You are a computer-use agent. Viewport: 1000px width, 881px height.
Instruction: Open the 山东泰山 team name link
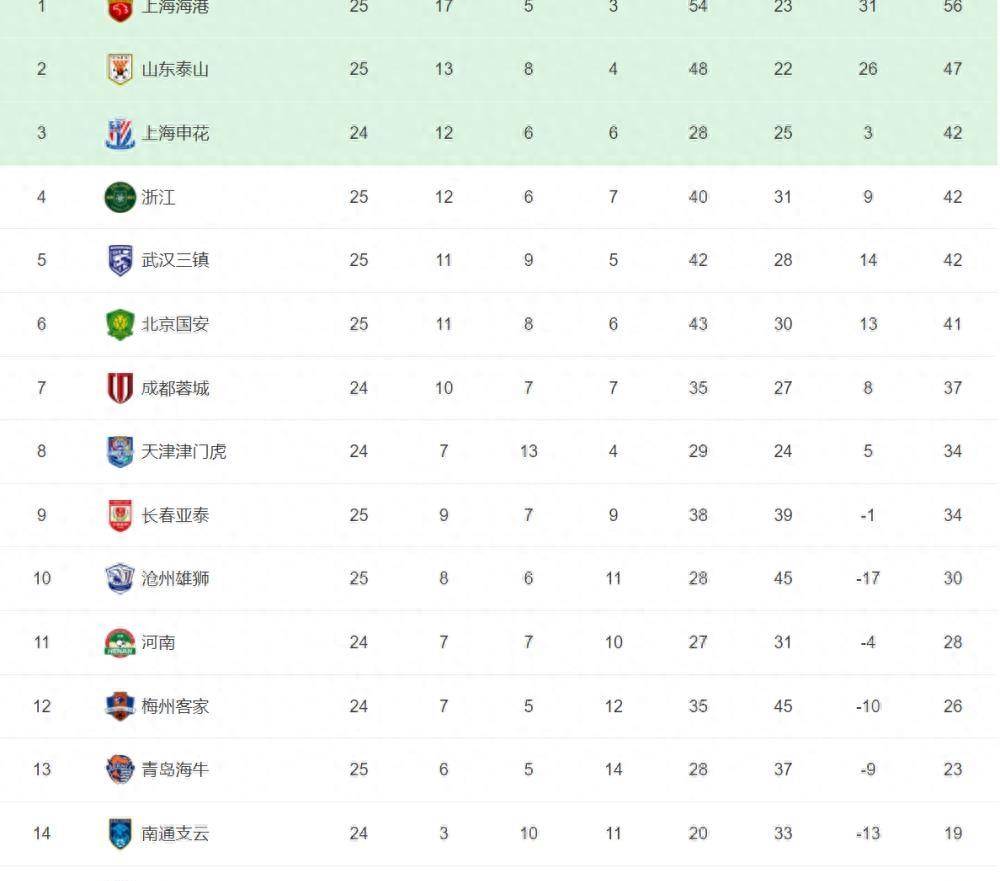175,70
